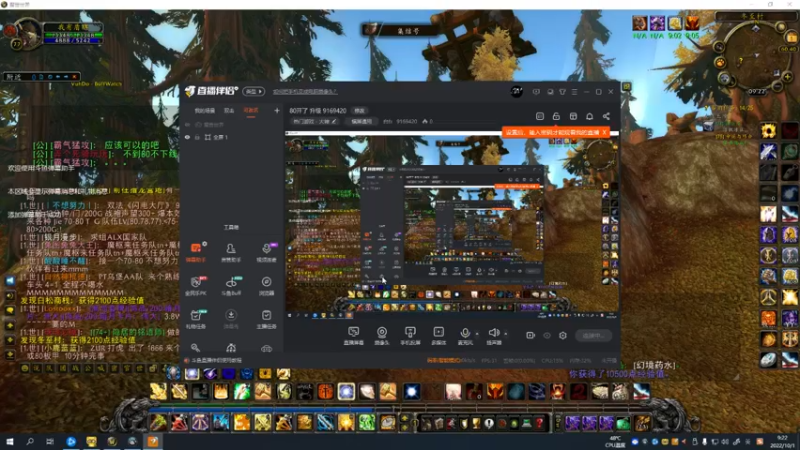The image size is (800, 450).
Task: Open the 弹幕助手 danmaku helper tool
Action: 196,252
